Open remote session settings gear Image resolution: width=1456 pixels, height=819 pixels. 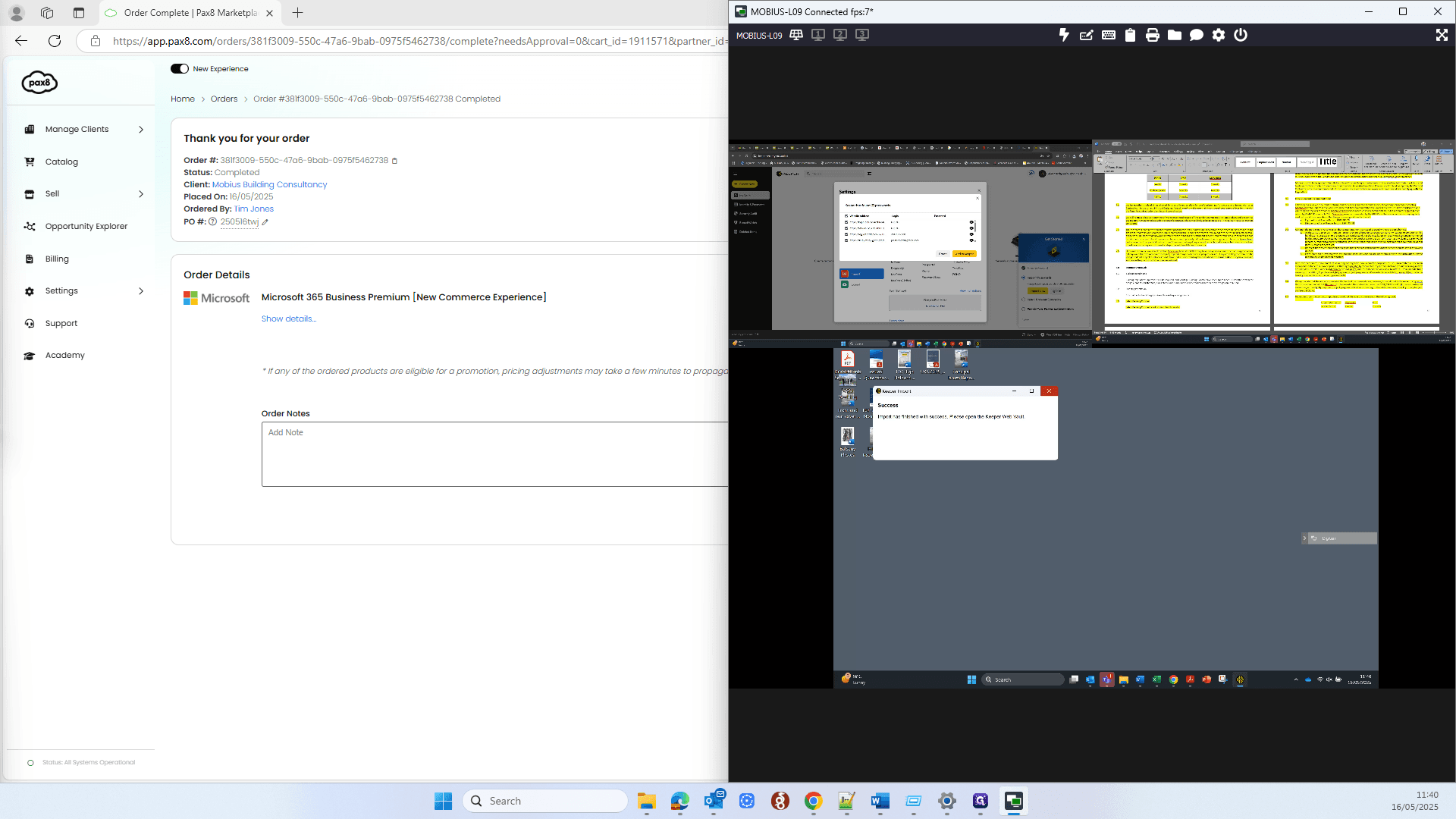(1219, 35)
